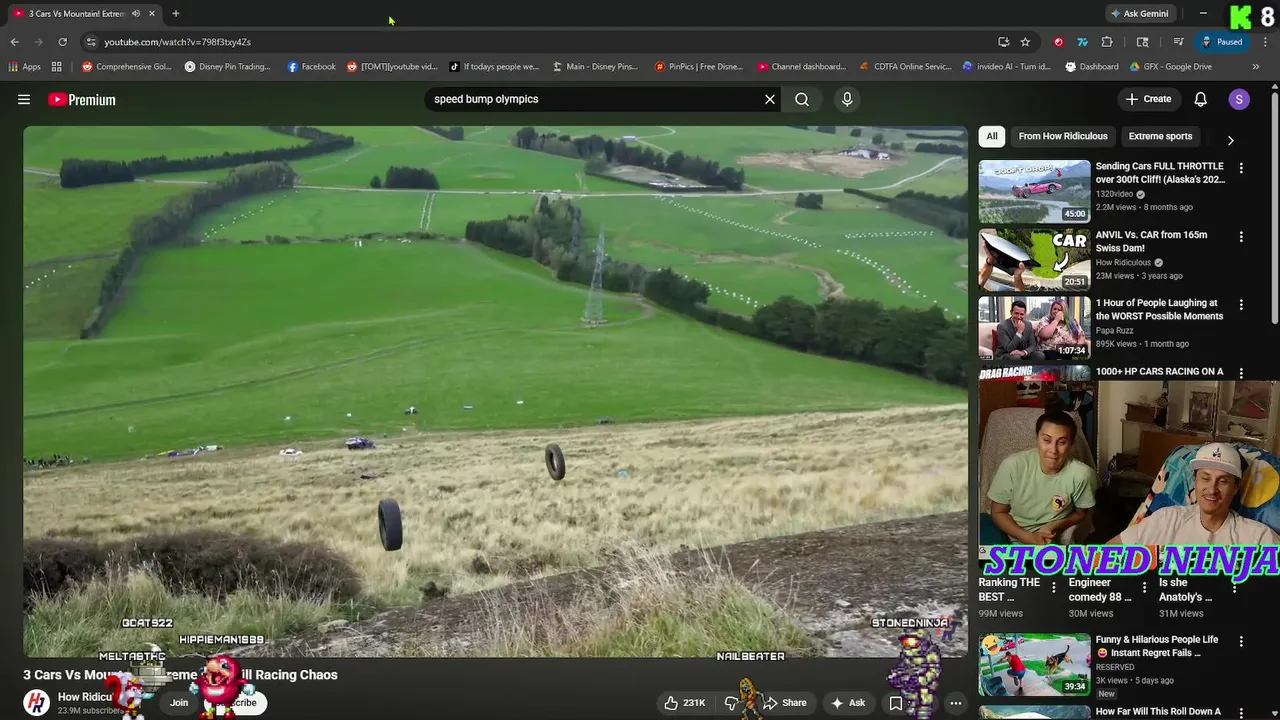Open the '1000+ HP CARS RACING ON A' title
This screenshot has height=720, width=1280.
(x=1159, y=371)
